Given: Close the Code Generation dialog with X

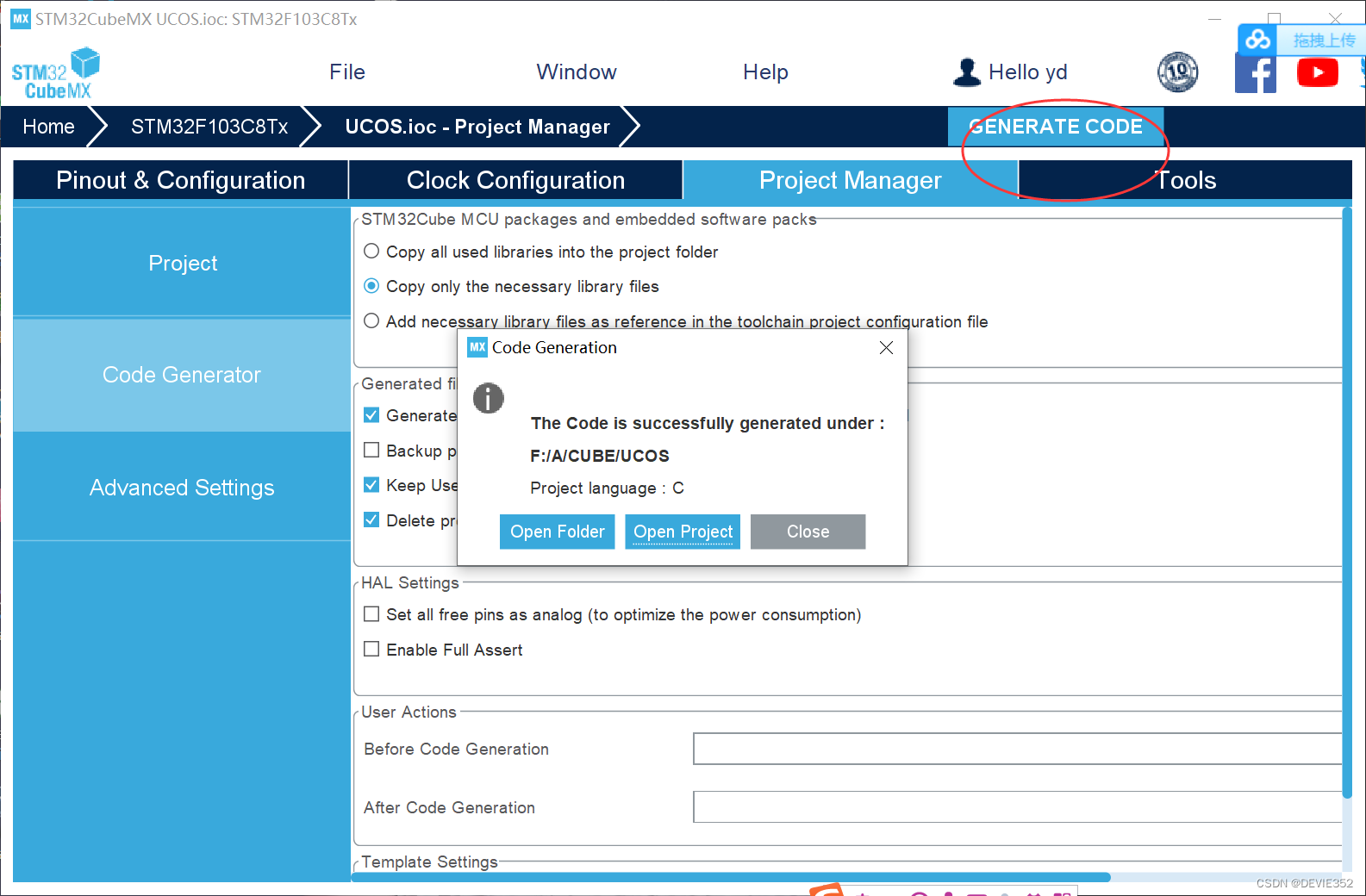Looking at the screenshot, I should [x=886, y=347].
